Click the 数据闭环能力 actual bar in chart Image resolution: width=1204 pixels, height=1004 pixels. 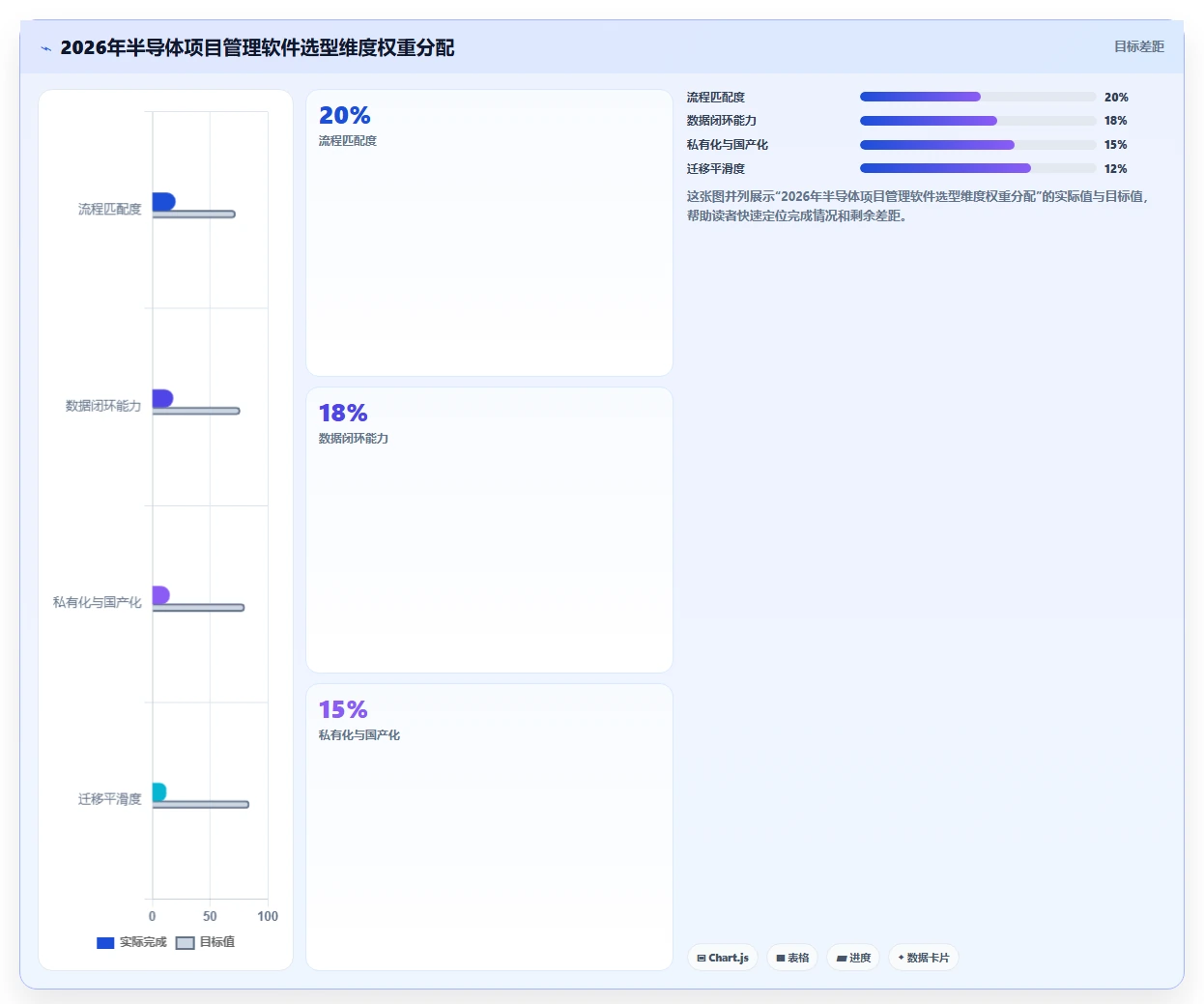[162, 398]
